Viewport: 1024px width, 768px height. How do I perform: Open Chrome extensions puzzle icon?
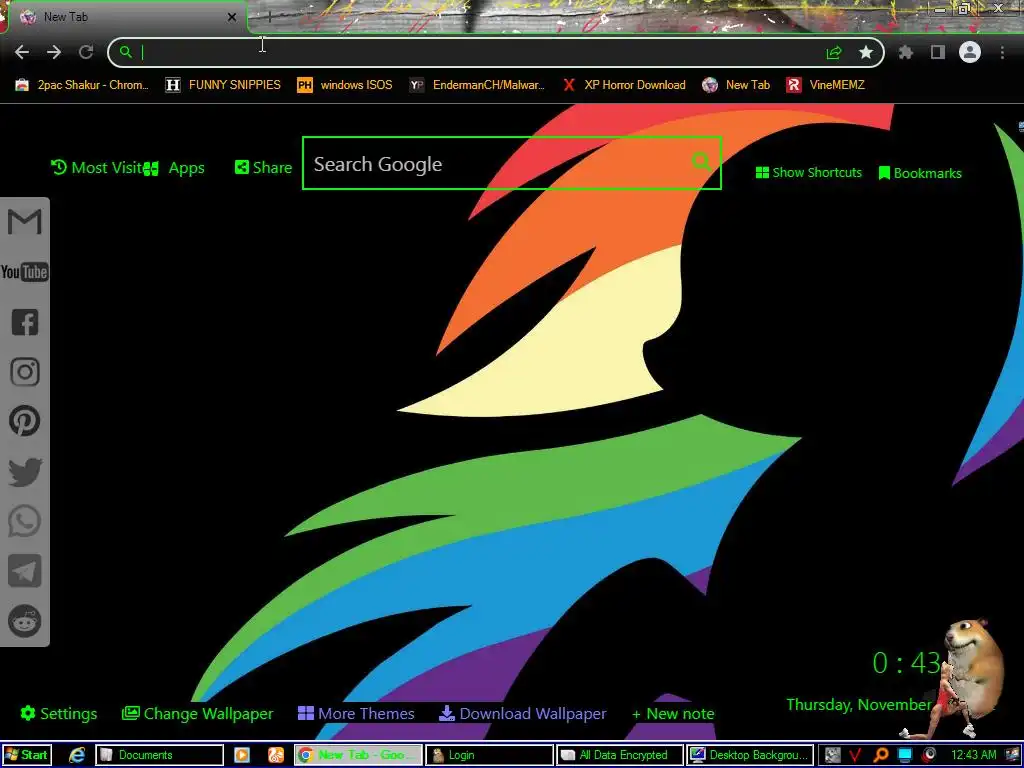pos(906,52)
